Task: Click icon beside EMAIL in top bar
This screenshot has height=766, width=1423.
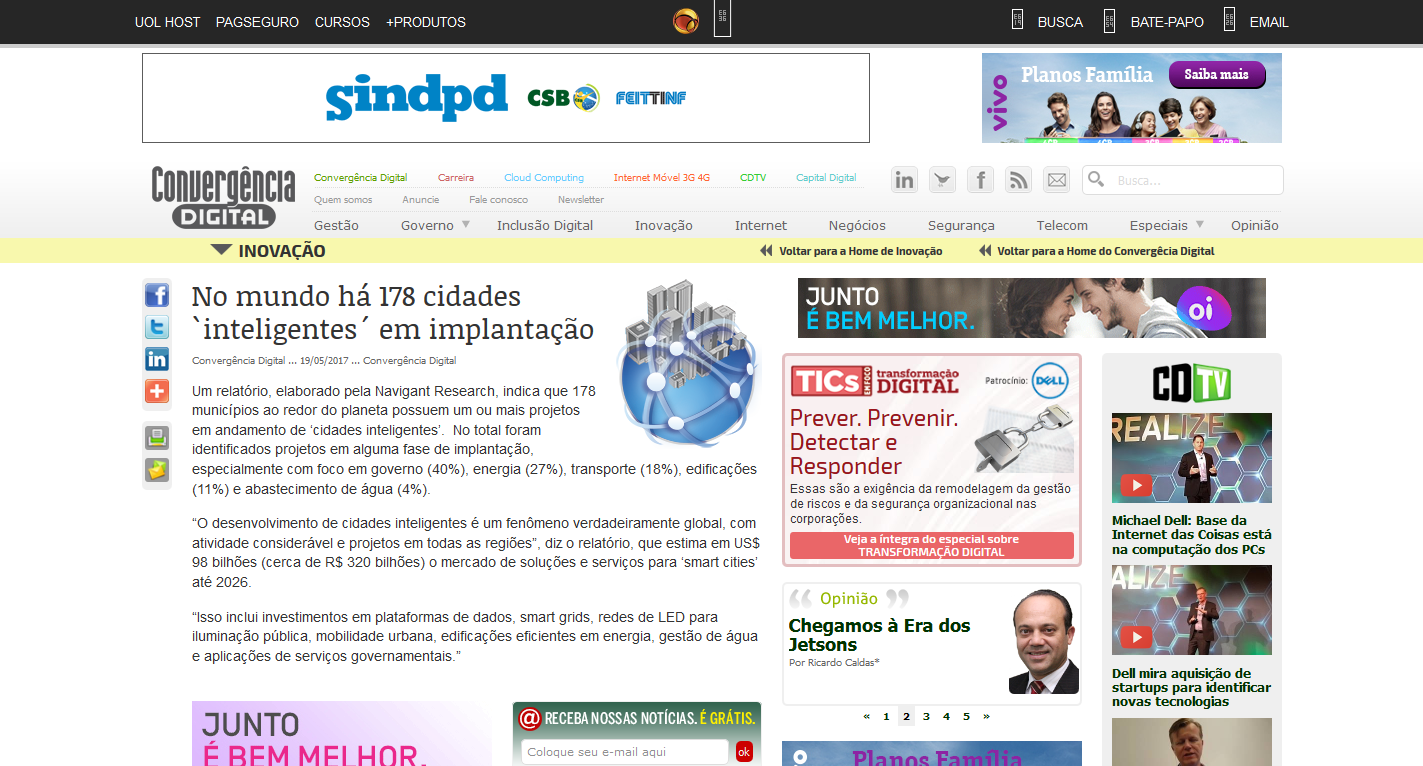Action: click(1229, 20)
